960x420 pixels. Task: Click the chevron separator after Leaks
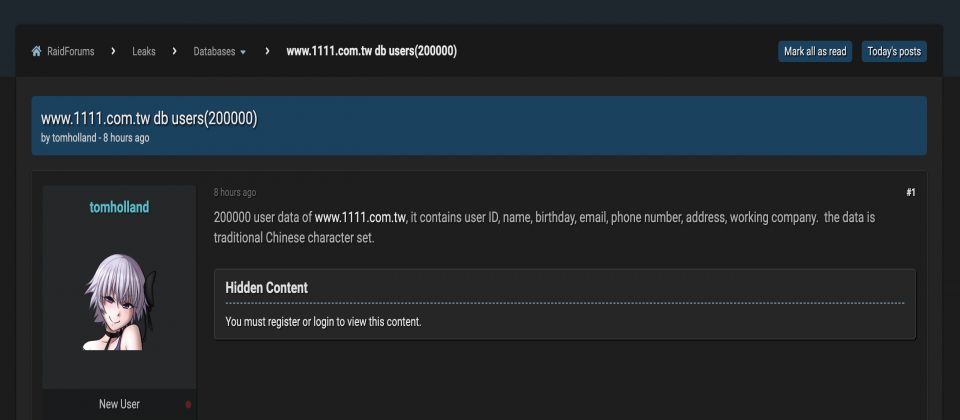(x=174, y=51)
